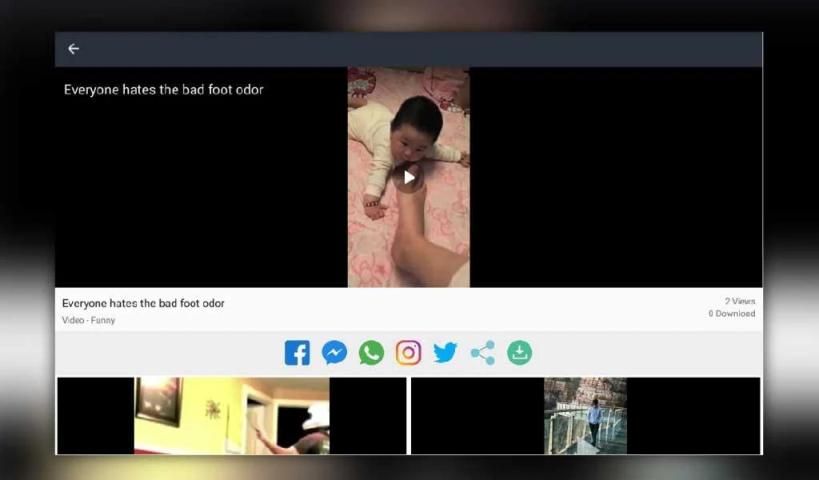
Task: Click the '0 Download' counter
Action: pos(731,314)
